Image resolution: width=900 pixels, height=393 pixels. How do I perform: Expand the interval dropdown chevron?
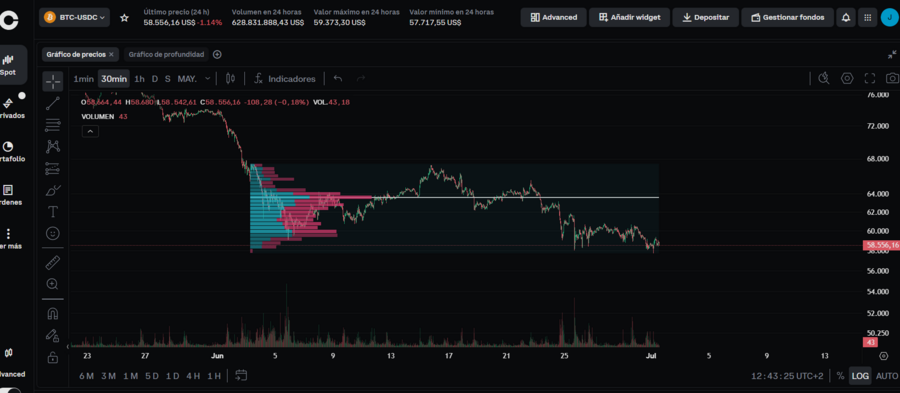tap(208, 79)
